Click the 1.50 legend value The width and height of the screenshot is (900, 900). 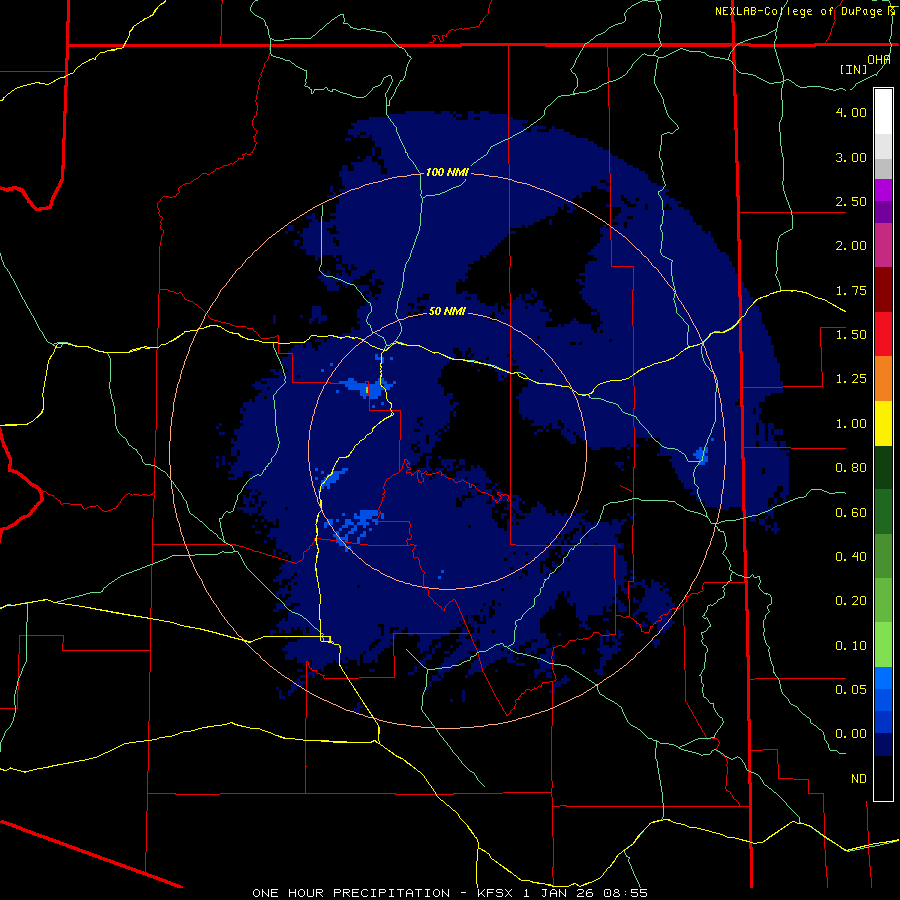[x=851, y=335]
